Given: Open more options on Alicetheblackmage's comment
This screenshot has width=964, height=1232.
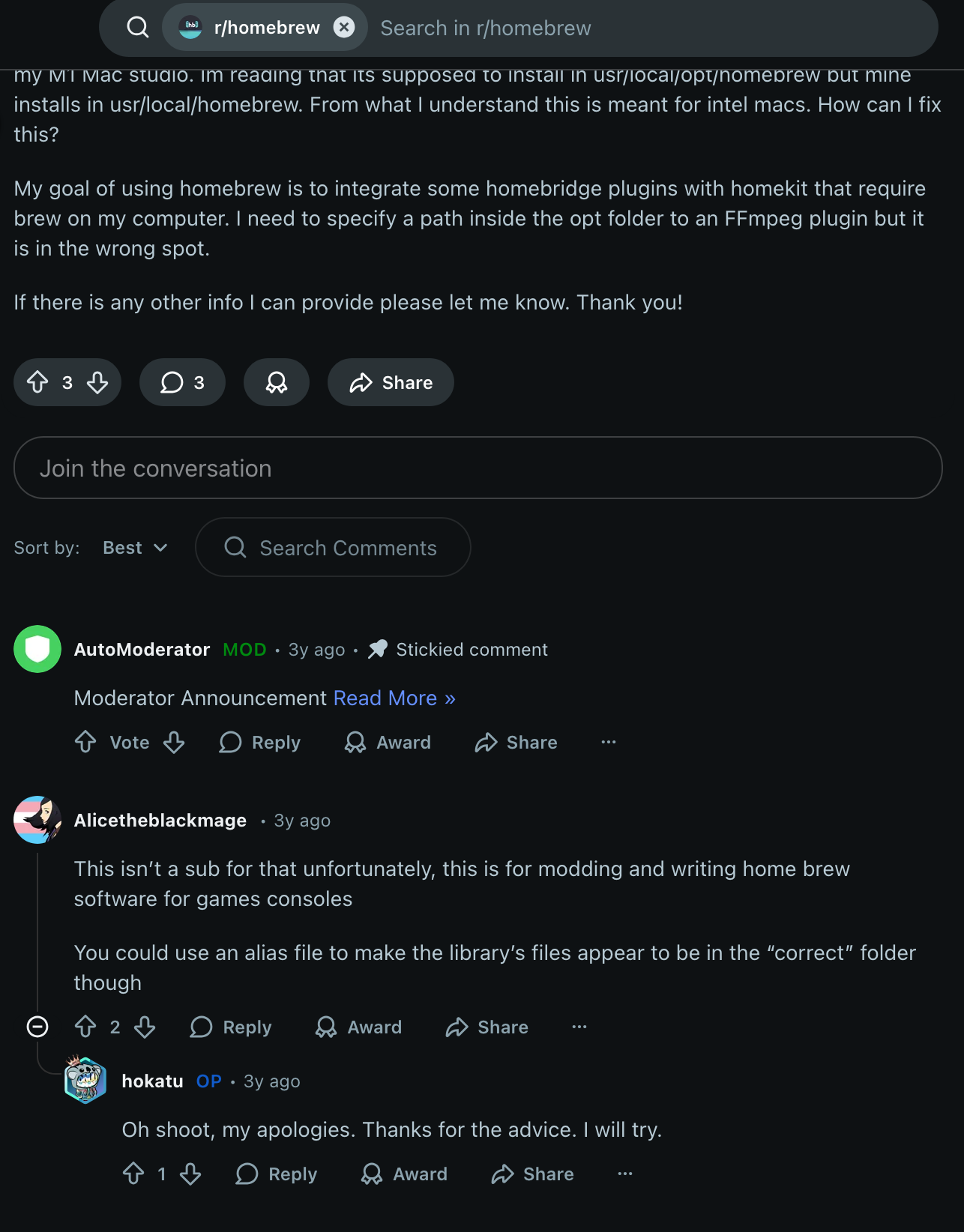Looking at the screenshot, I should [x=579, y=1027].
